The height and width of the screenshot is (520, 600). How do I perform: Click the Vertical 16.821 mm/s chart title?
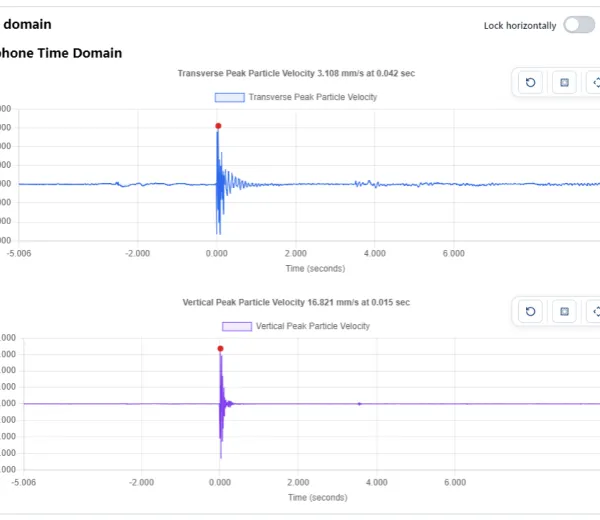(296, 303)
